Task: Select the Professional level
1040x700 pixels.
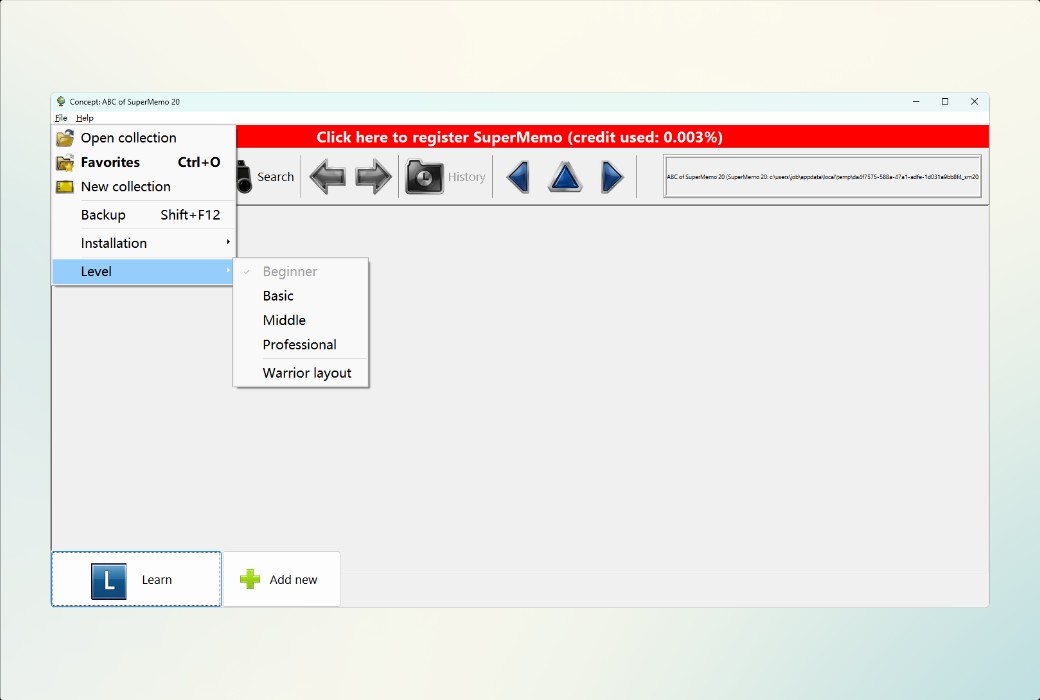Action: [x=299, y=344]
